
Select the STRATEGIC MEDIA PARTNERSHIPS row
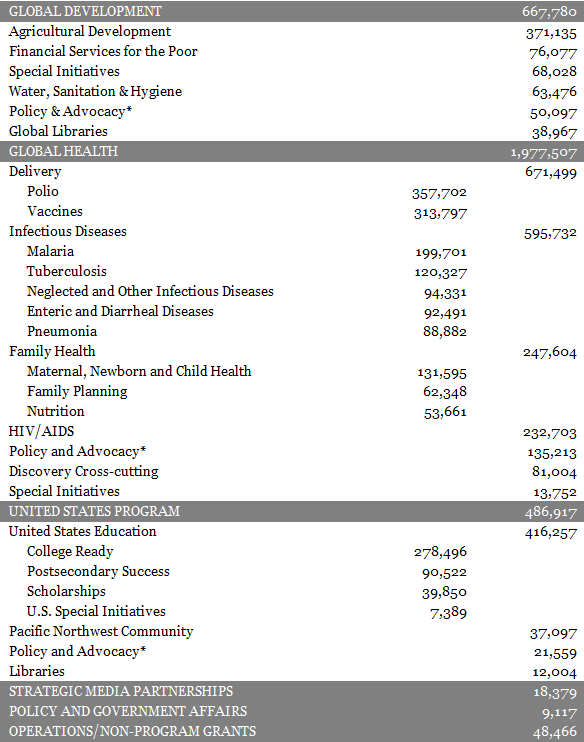[x=292, y=691]
